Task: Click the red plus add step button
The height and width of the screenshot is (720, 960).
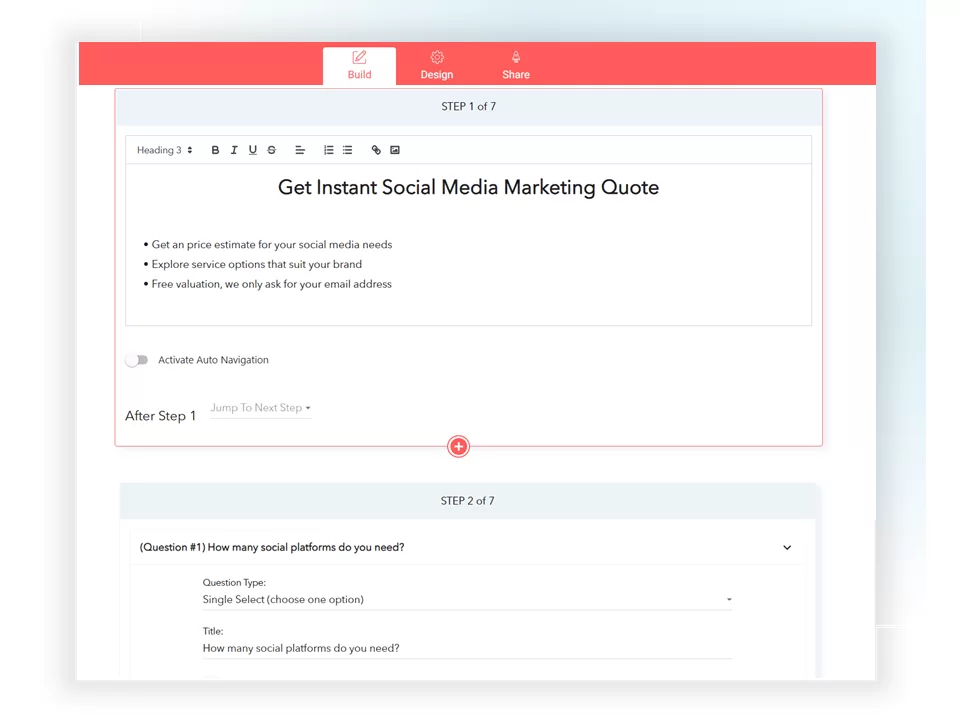Action: tap(458, 447)
